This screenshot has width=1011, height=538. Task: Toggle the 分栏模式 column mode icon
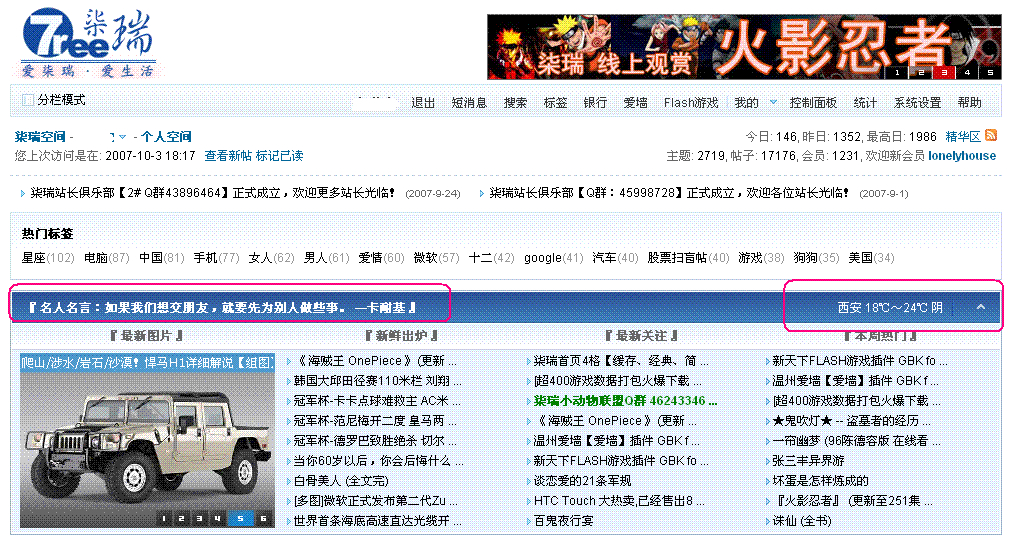[x=28, y=100]
